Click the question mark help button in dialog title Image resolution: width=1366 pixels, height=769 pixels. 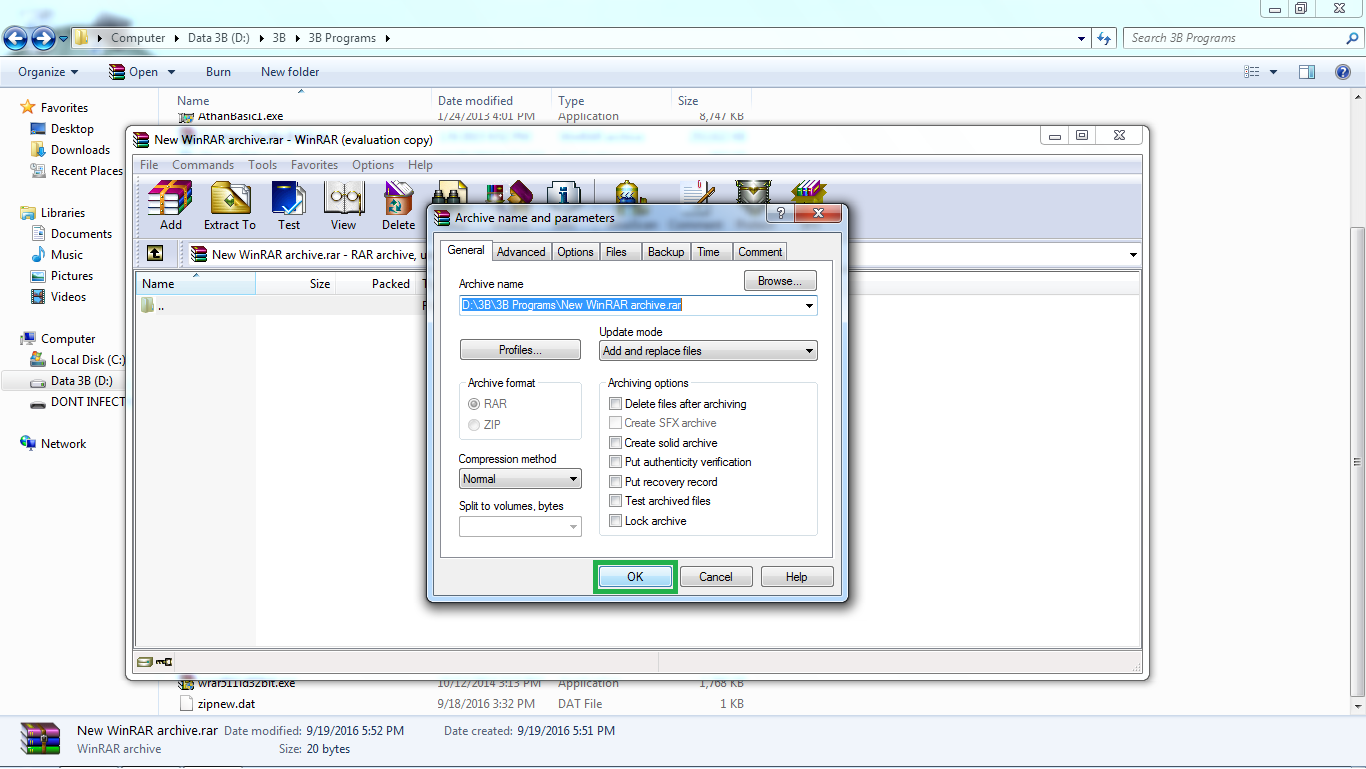780,214
